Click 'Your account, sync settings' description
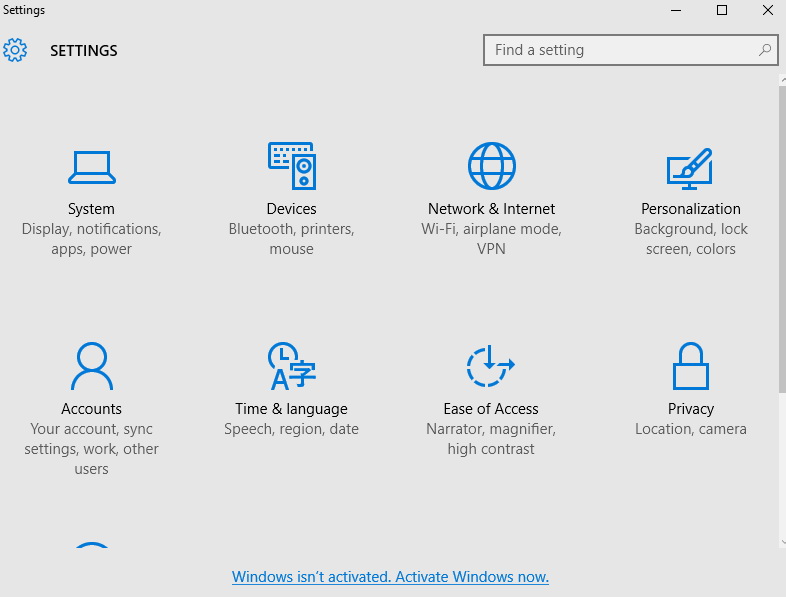The width and height of the screenshot is (786, 597). pos(91,449)
